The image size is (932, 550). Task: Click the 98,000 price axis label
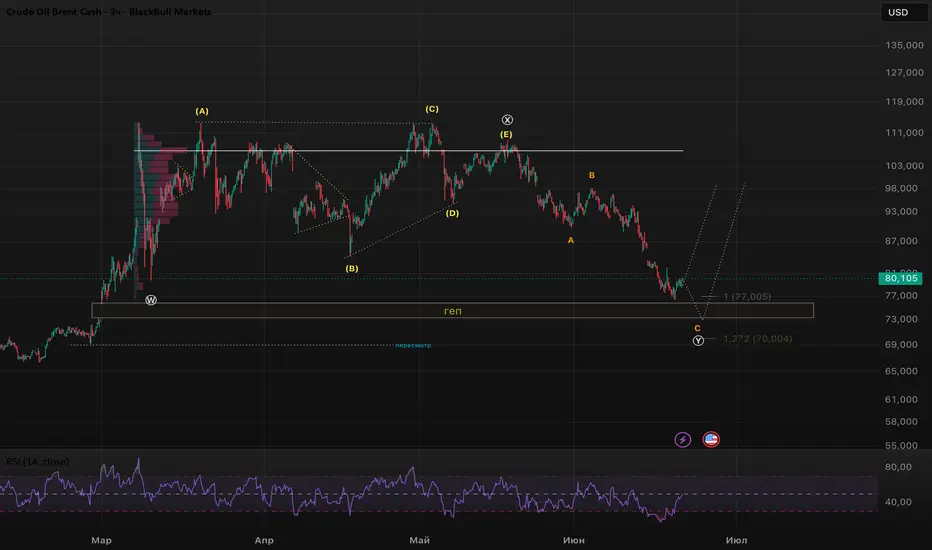pyautogui.click(x=901, y=188)
